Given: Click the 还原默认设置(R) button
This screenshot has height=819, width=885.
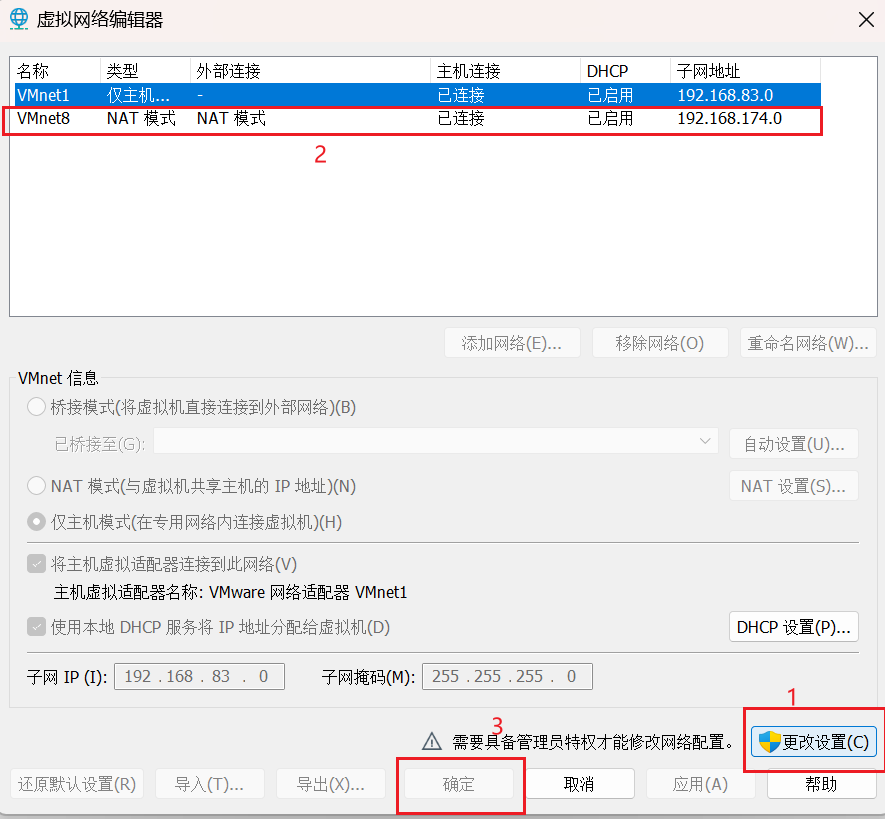Looking at the screenshot, I should click(x=77, y=784).
